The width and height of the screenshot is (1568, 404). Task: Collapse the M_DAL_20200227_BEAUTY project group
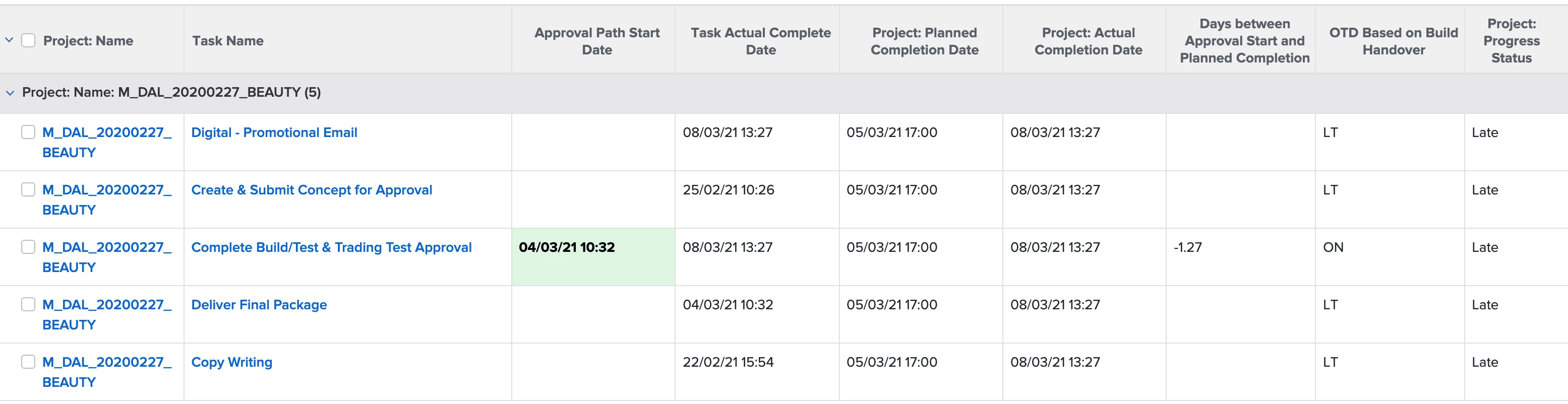click(10, 93)
